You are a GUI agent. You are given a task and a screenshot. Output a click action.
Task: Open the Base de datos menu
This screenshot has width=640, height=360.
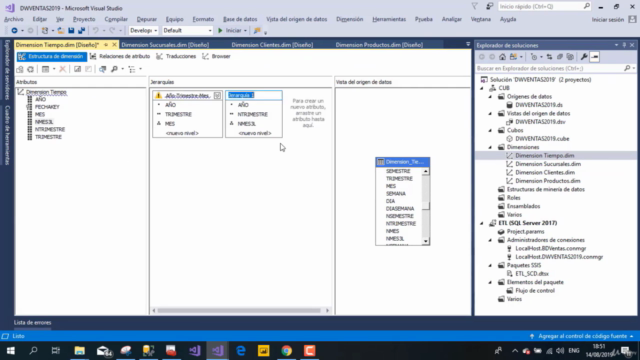pyautogui.click(x=240, y=19)
